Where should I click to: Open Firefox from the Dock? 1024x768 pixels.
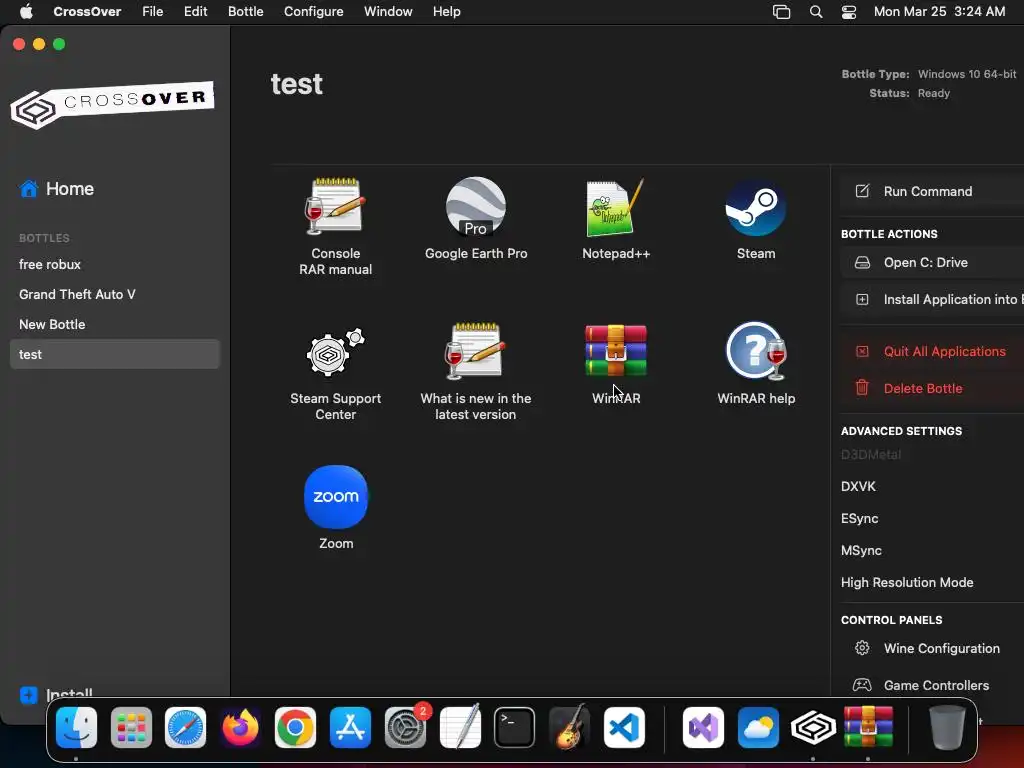coord(240,728)
